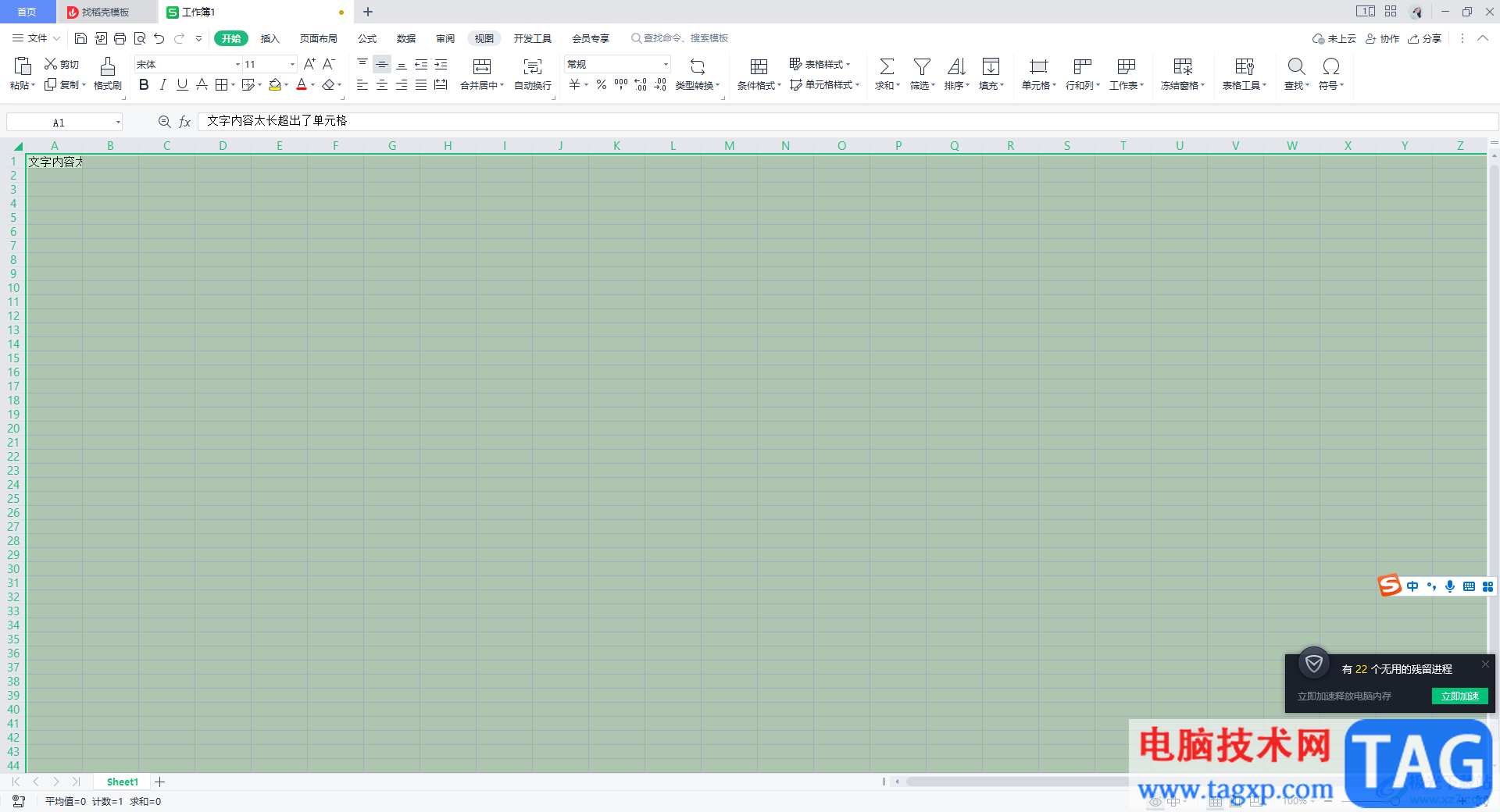Toggle align text left

tap(362, 84)
